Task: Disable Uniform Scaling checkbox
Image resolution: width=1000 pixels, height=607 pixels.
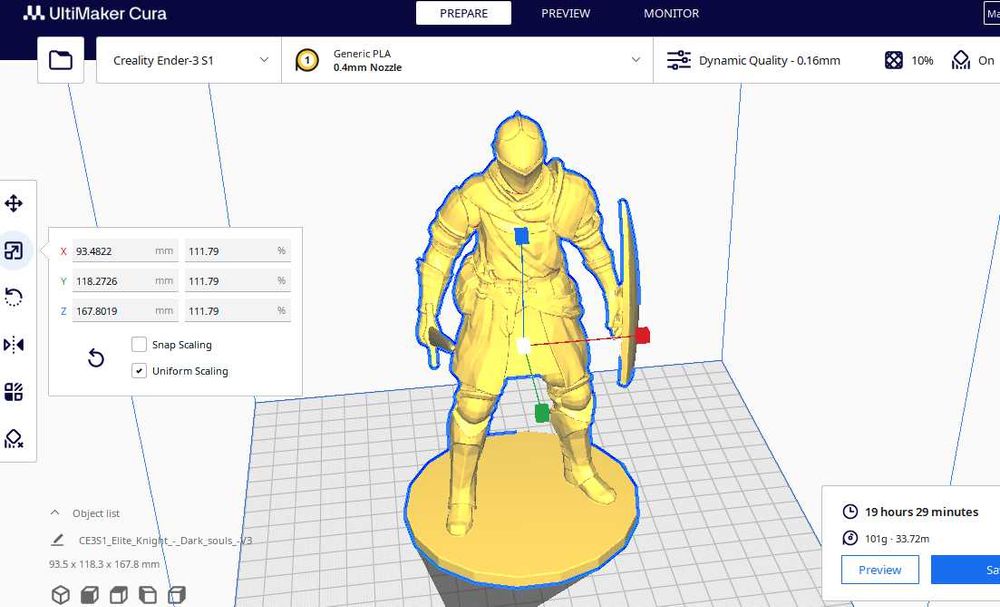Action: point(139,370)
